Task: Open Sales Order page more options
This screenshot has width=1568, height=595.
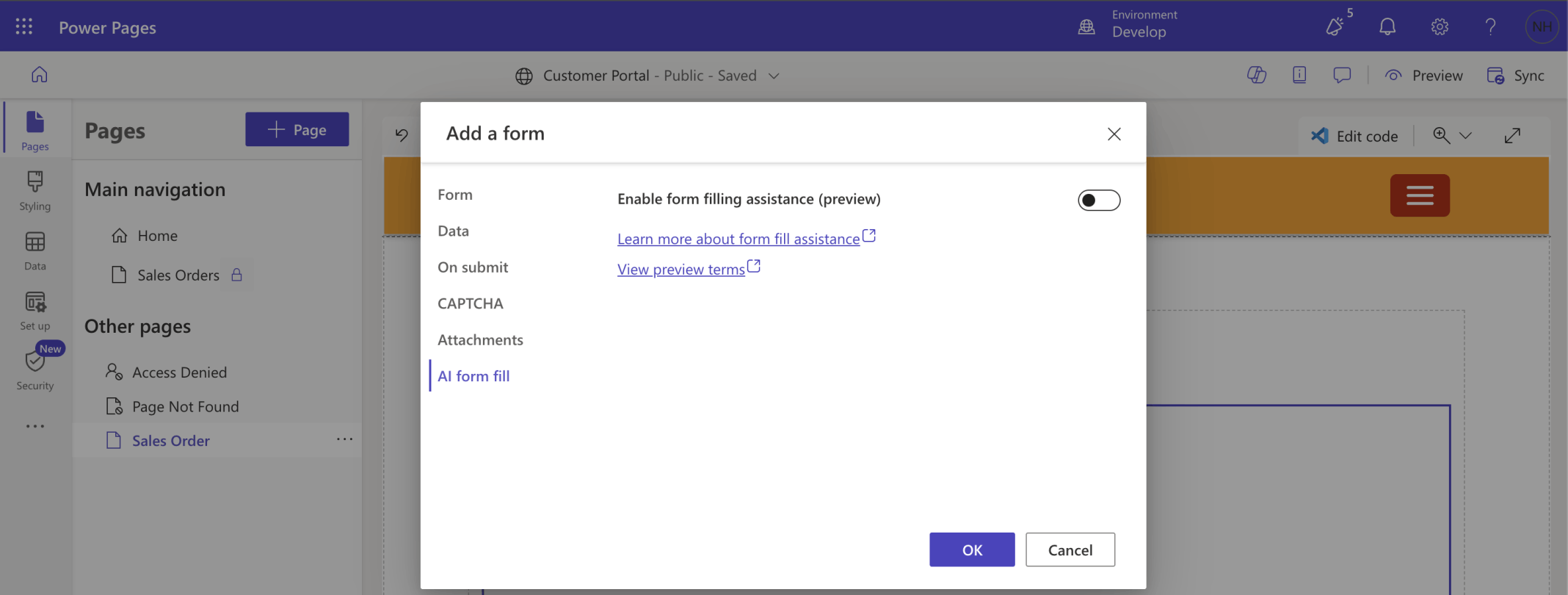Action: pos(344,439)
